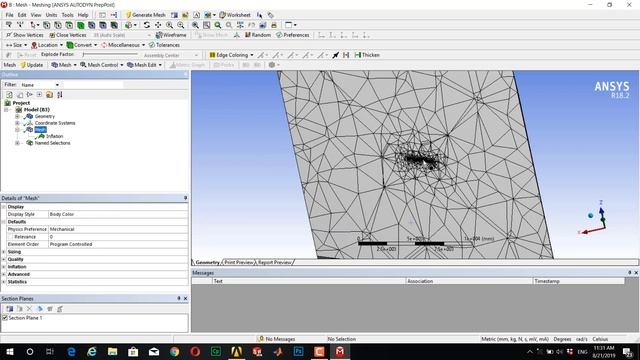Toggle Wireframe display mode

click(171, 35)
